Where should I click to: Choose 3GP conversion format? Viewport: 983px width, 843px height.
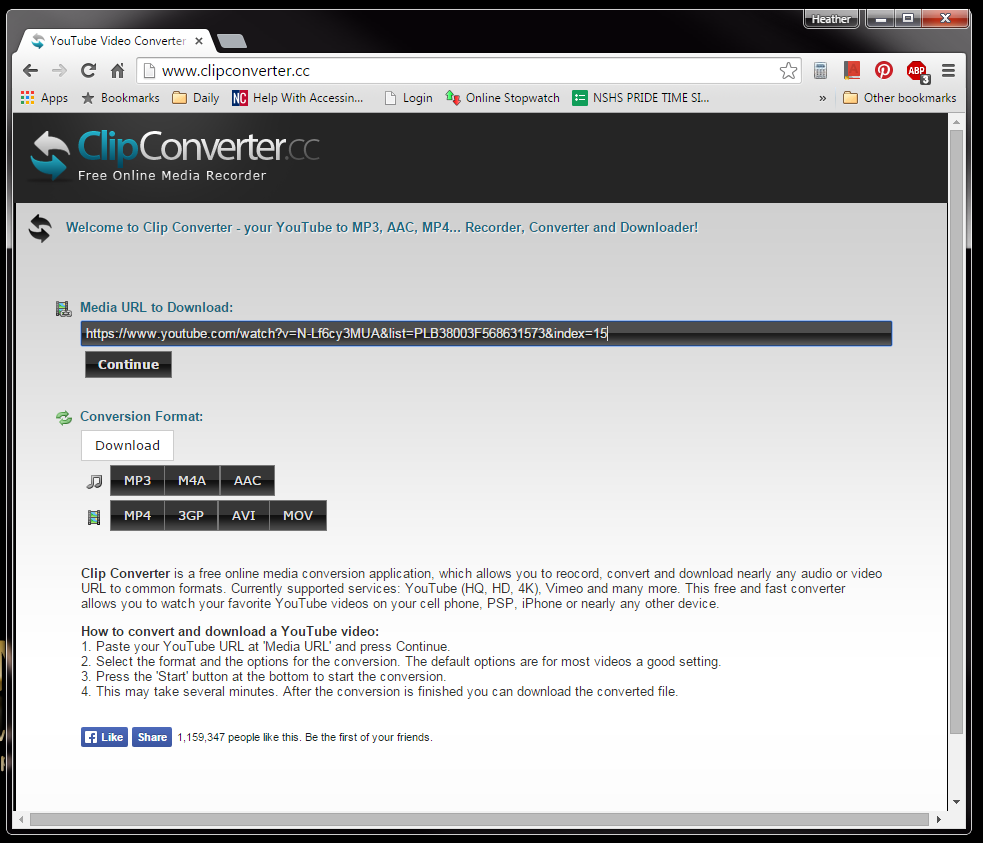pos(191,516)
